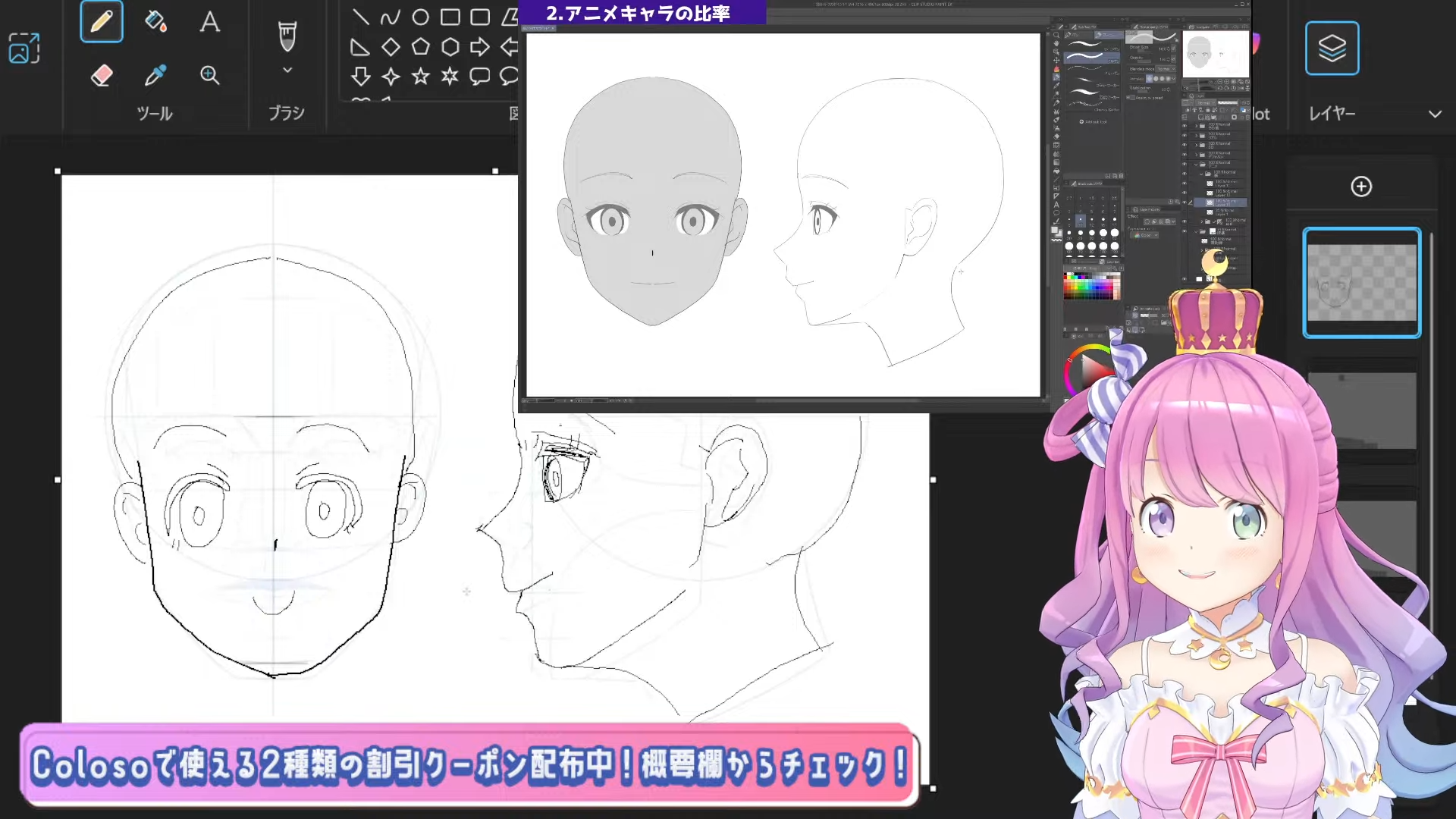Add a new layer with the plus icon
This screenshot has width=1456, height=819.
[1361, 187]
